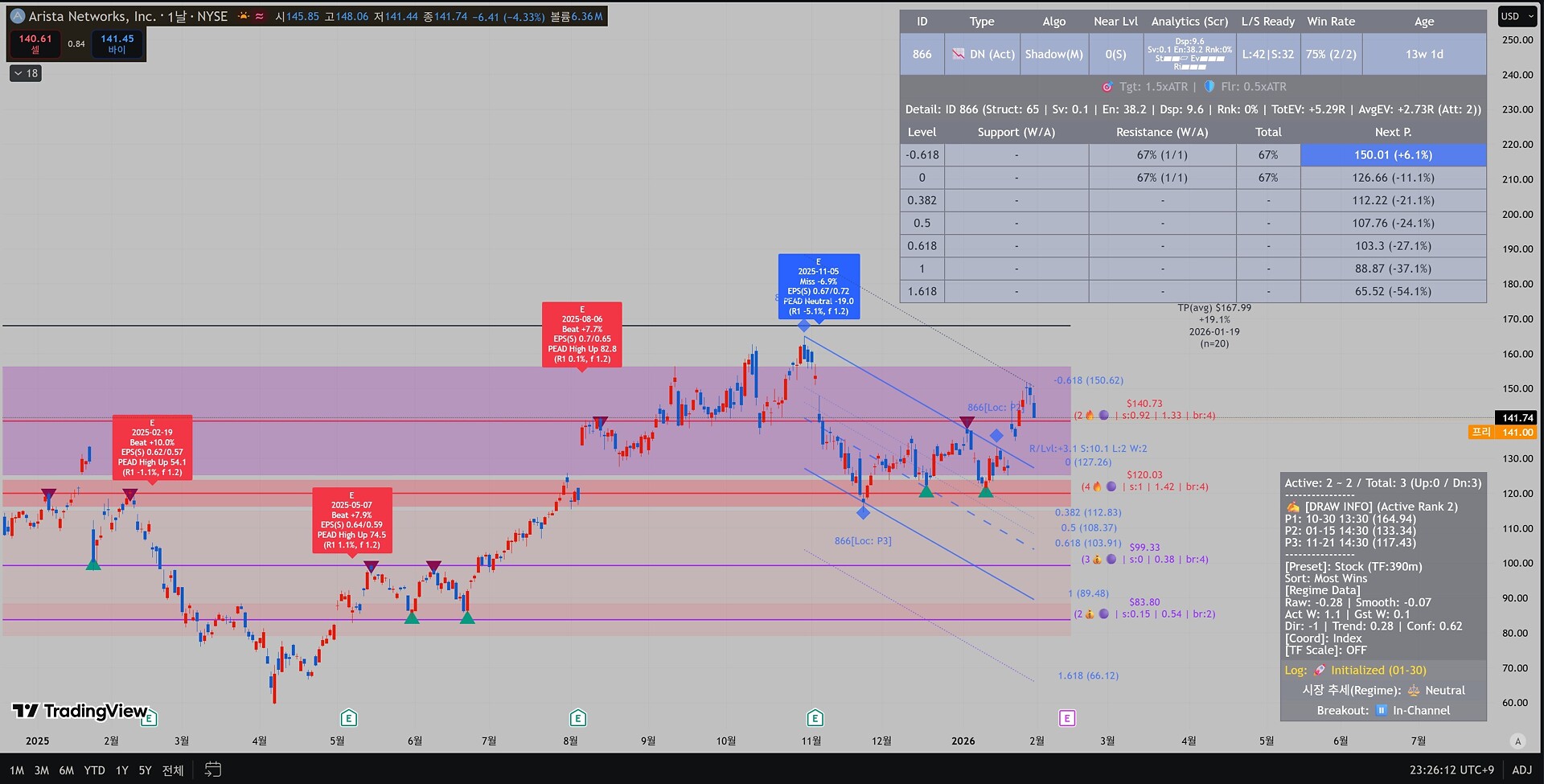Click the green earnings E marker below May 2025
Screen dimensions: 1544x784
(348, 717)
